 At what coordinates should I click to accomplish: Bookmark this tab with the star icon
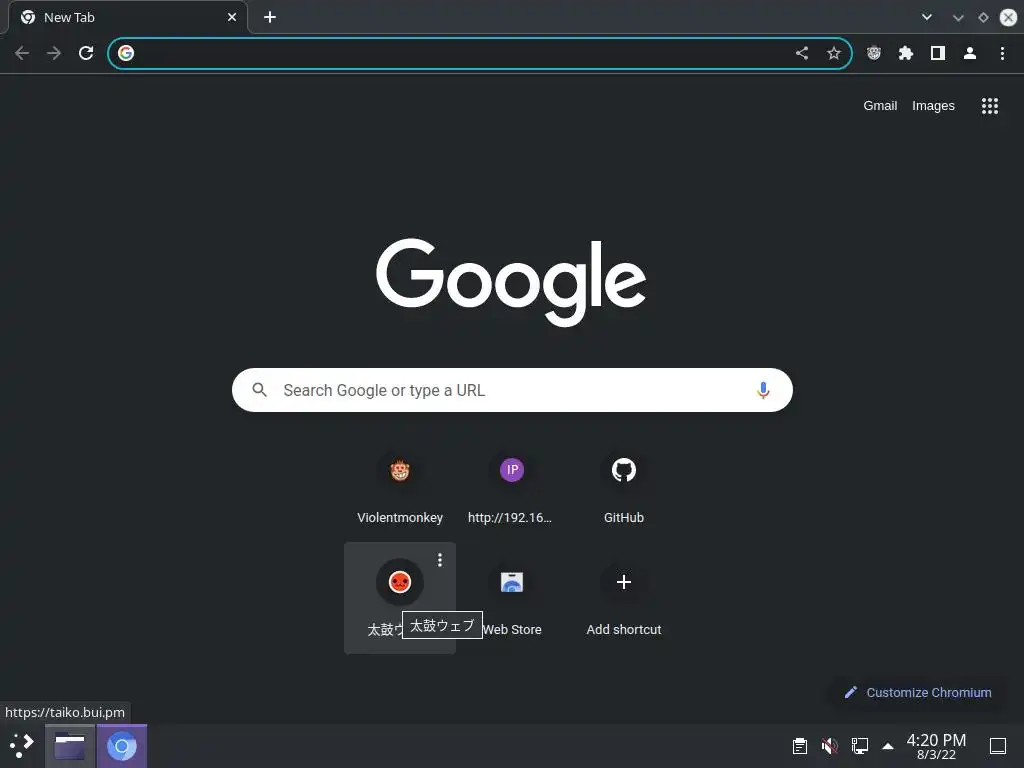[x=834, y=53]
